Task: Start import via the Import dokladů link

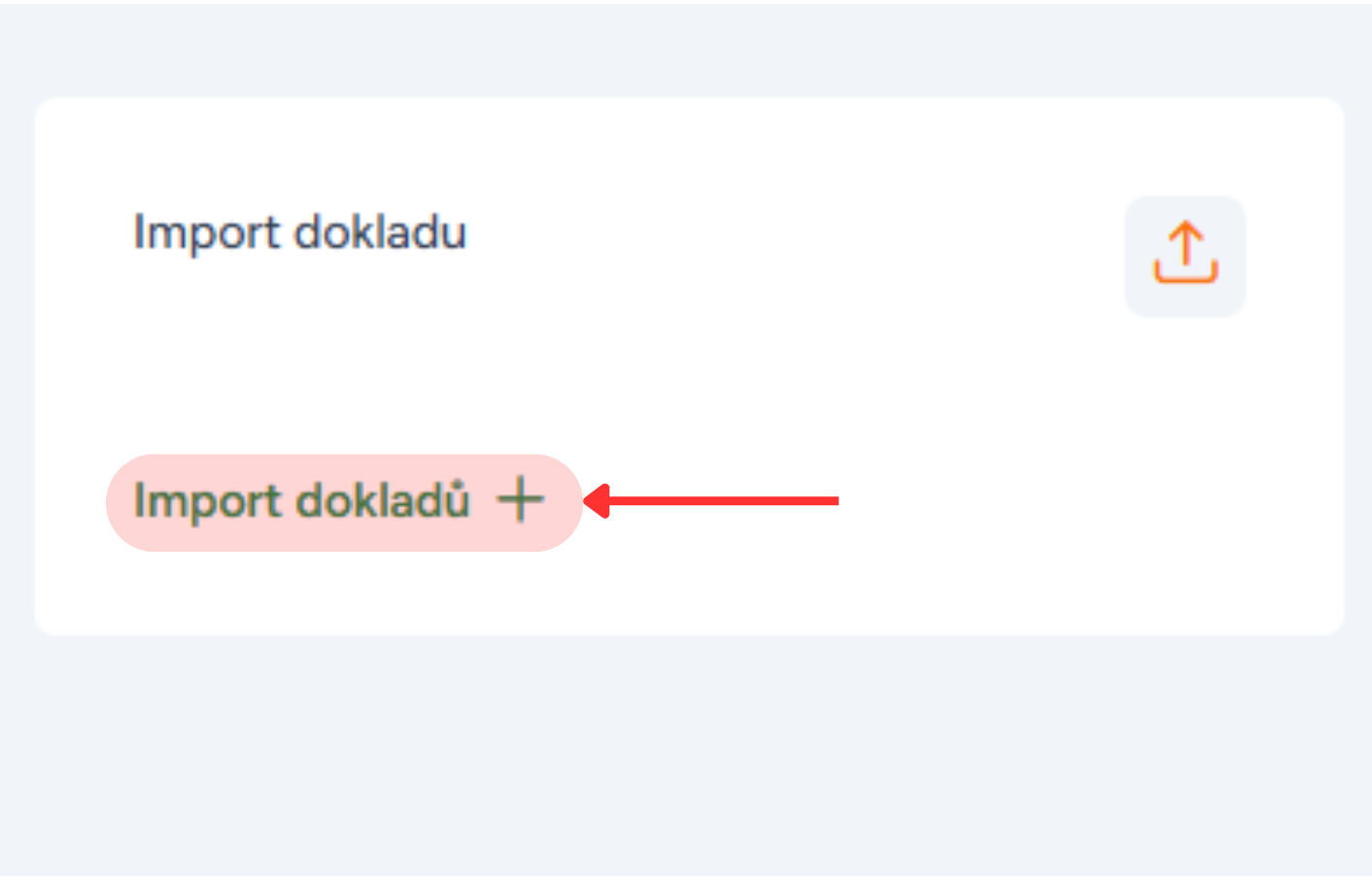Action: (x=344, y=502)
